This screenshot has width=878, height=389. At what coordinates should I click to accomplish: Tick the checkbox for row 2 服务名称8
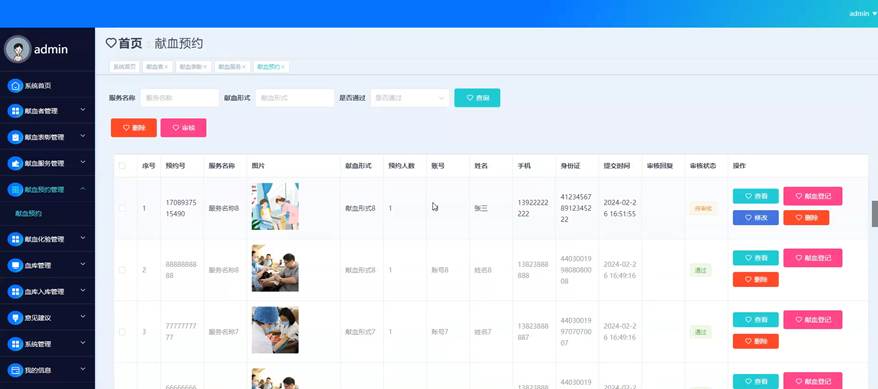point(122,270)
